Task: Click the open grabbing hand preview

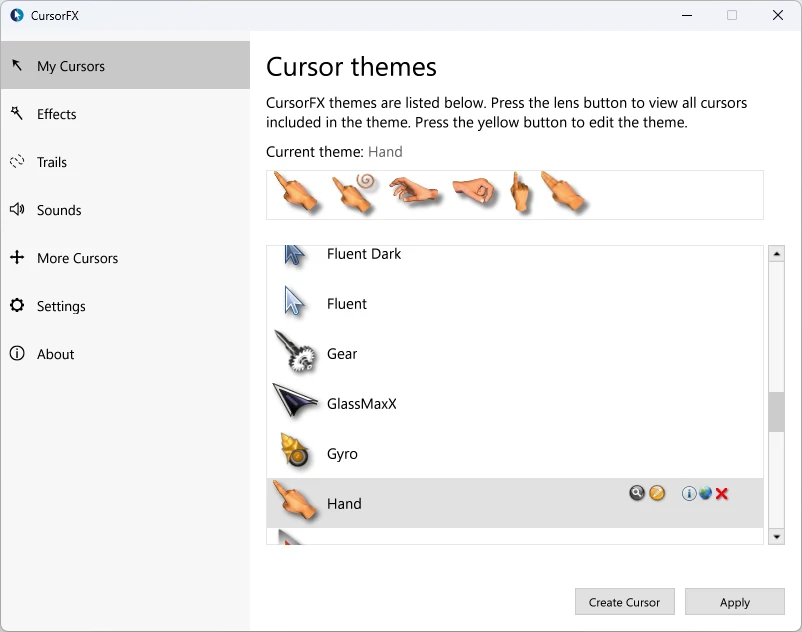Action: [x=415, y=190]
